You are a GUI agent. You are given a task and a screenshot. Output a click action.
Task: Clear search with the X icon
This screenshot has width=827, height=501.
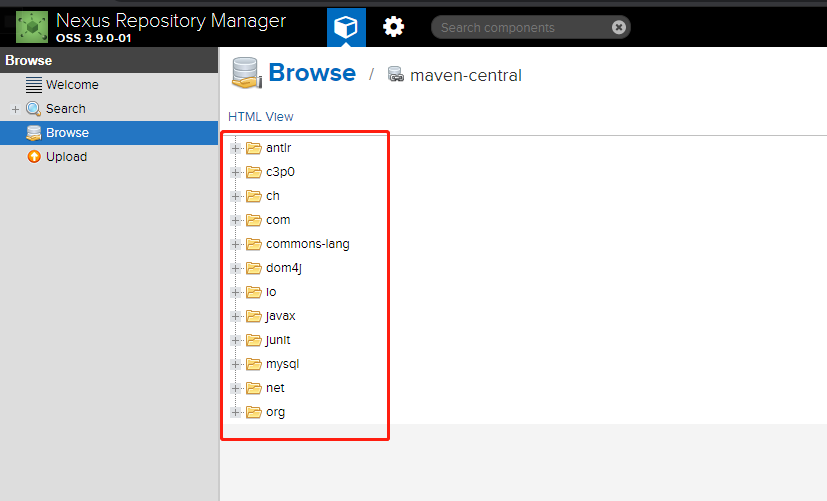(619, 27)
